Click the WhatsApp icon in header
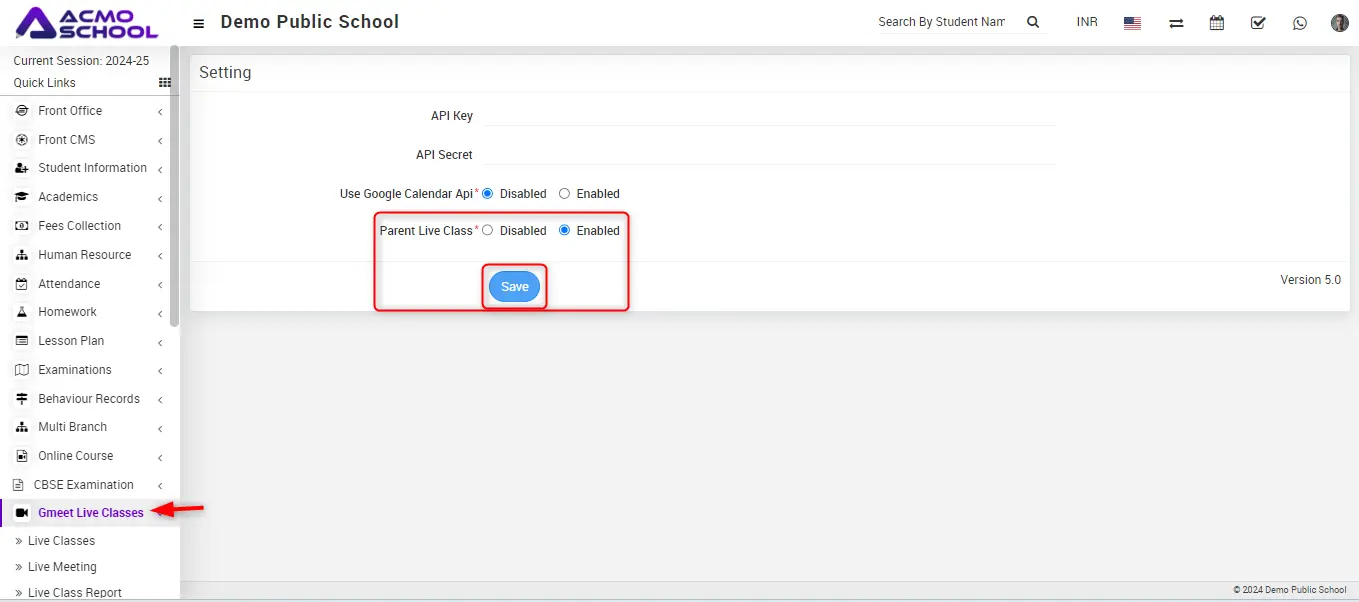This screenshot has width=1359, height=602. click(x=1299, y=23)
